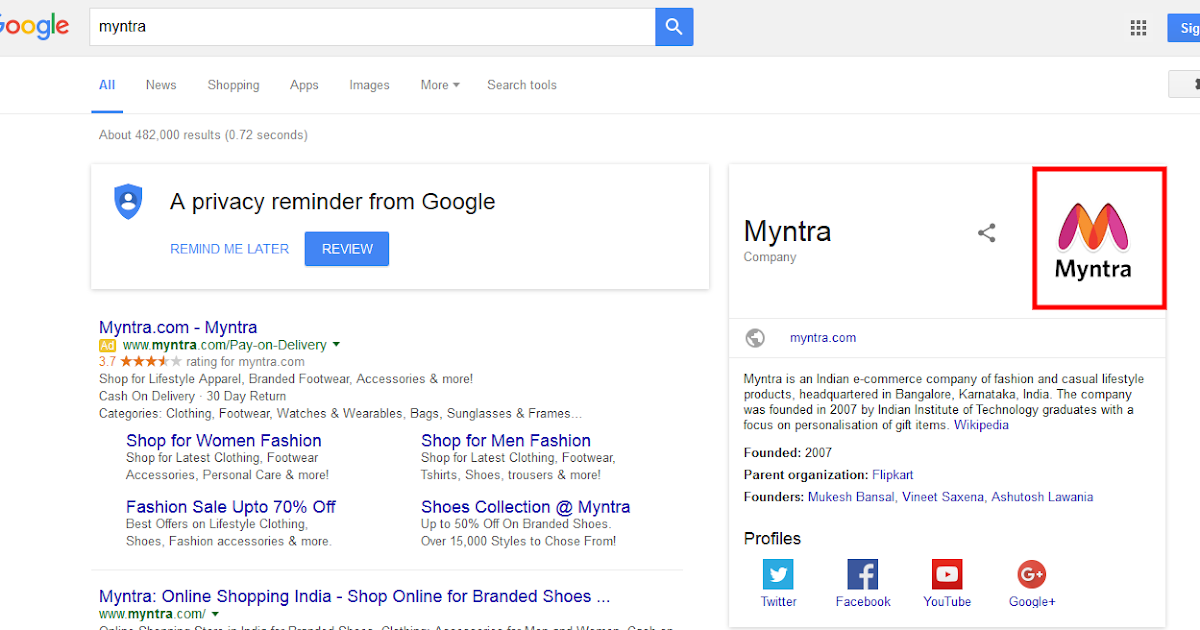Screen dimensions: 1200x630
Task: Click 'Cash On Delivery · 30 Day Return' text
Action: click(x=192, y=397)
